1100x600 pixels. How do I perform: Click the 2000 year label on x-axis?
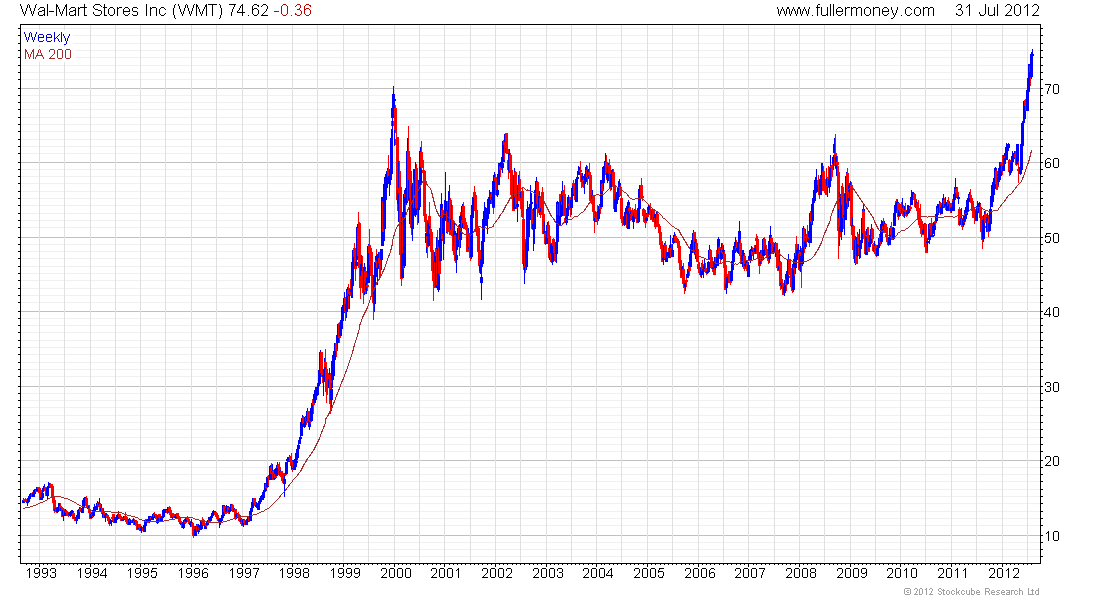point(396,573)
